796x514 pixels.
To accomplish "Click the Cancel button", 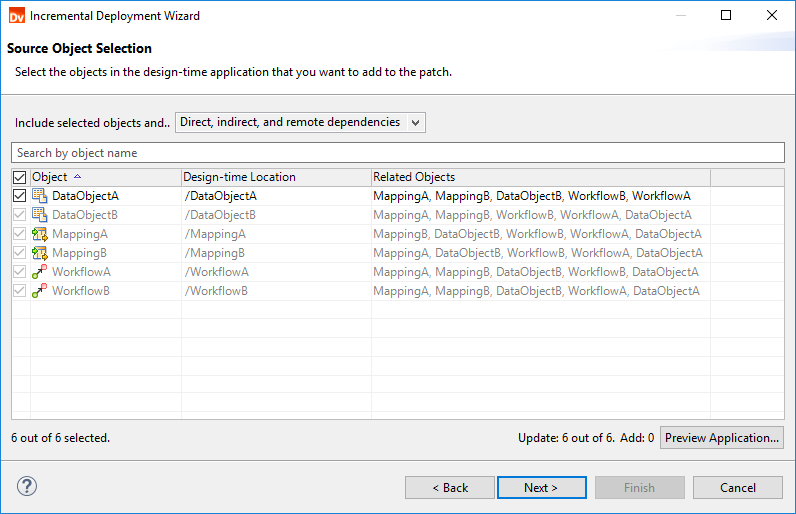I will tap(738, 488).
